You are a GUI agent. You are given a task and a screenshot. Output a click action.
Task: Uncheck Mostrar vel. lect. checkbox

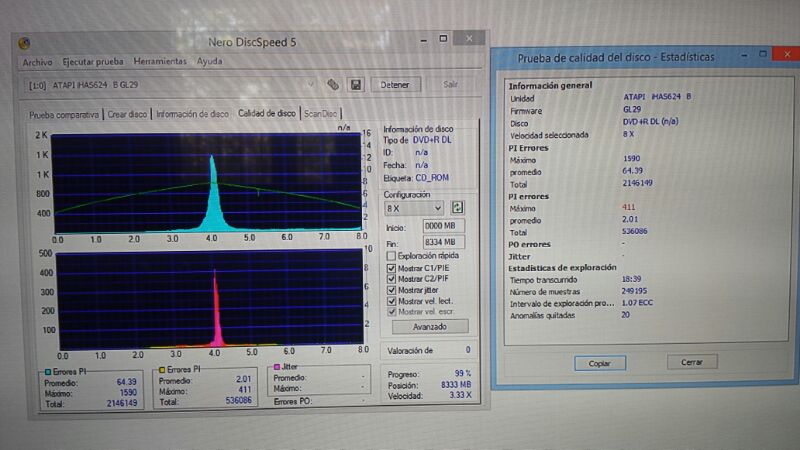pyautogui.click(x=391, y=300)
